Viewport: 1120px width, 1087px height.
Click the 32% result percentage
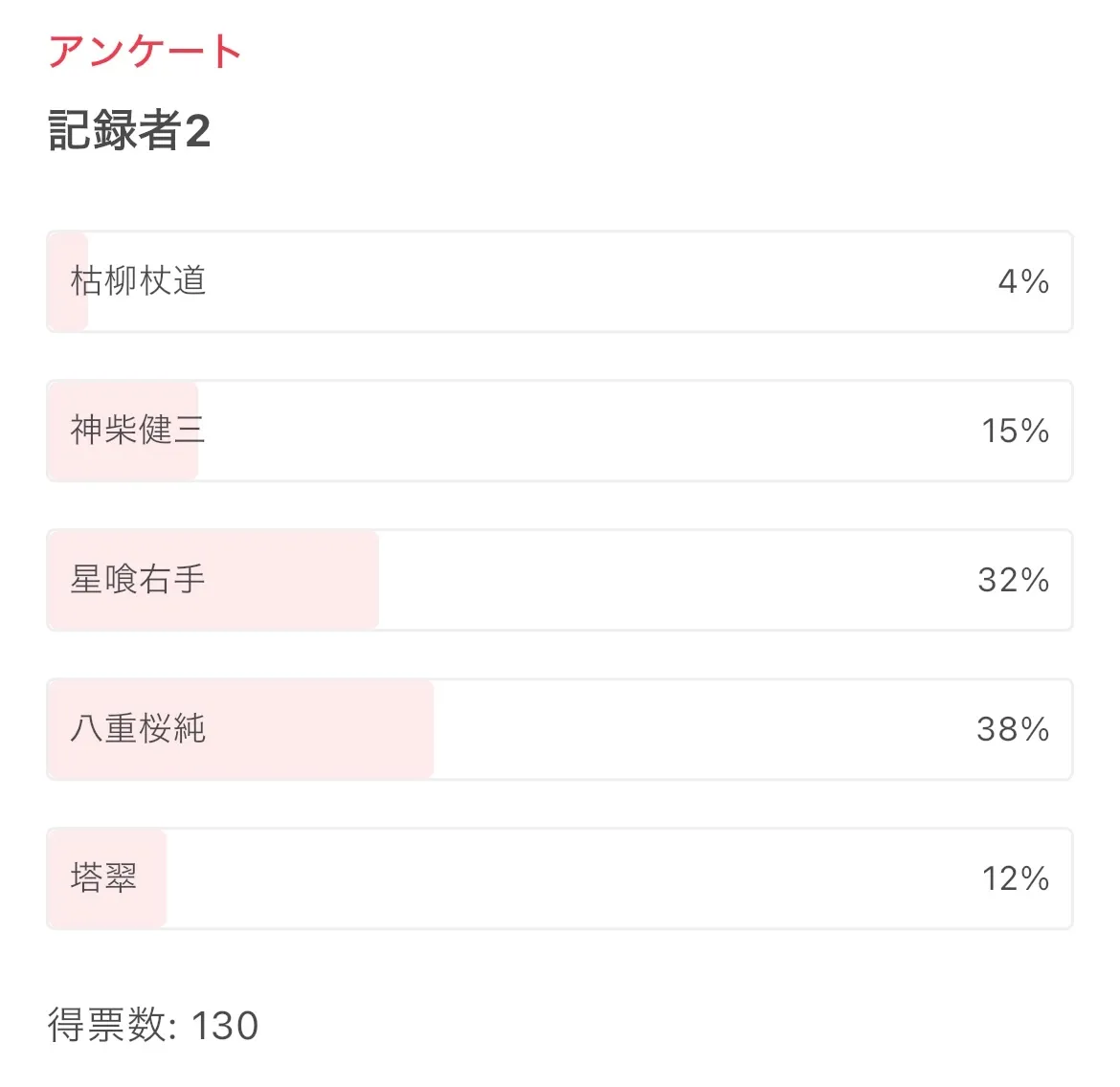tap(1013, 580)
